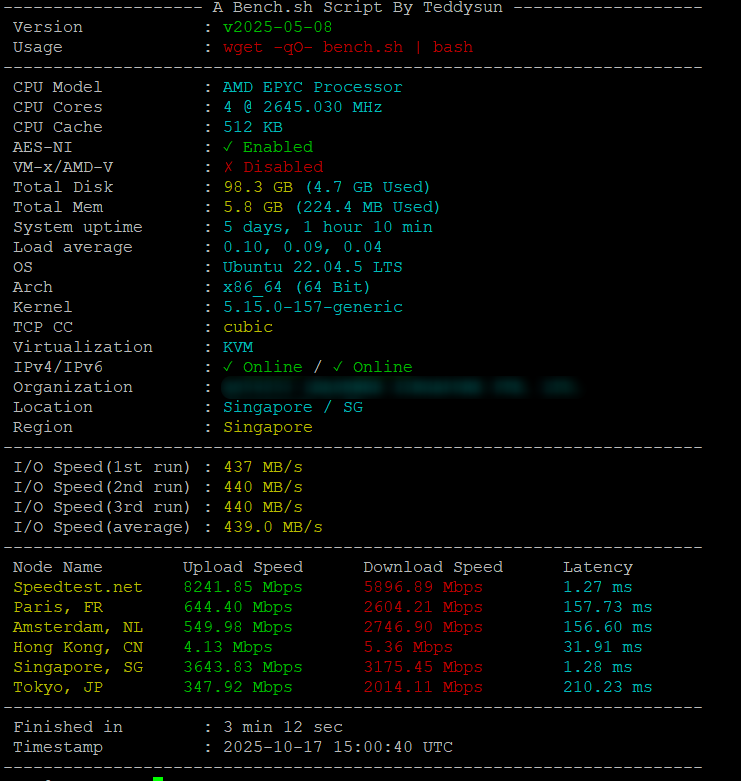
Task: Click the KVM virtualization value
Action: (x=237, y=347)
